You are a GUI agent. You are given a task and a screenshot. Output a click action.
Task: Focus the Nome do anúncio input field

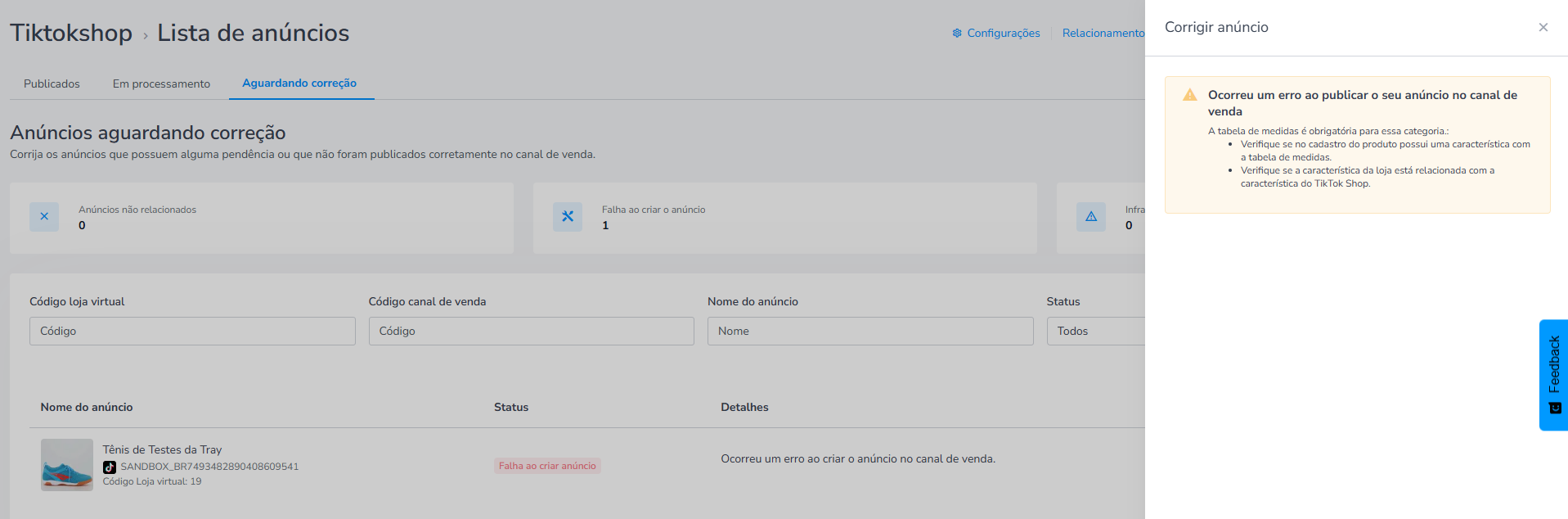tap(870, 331)
